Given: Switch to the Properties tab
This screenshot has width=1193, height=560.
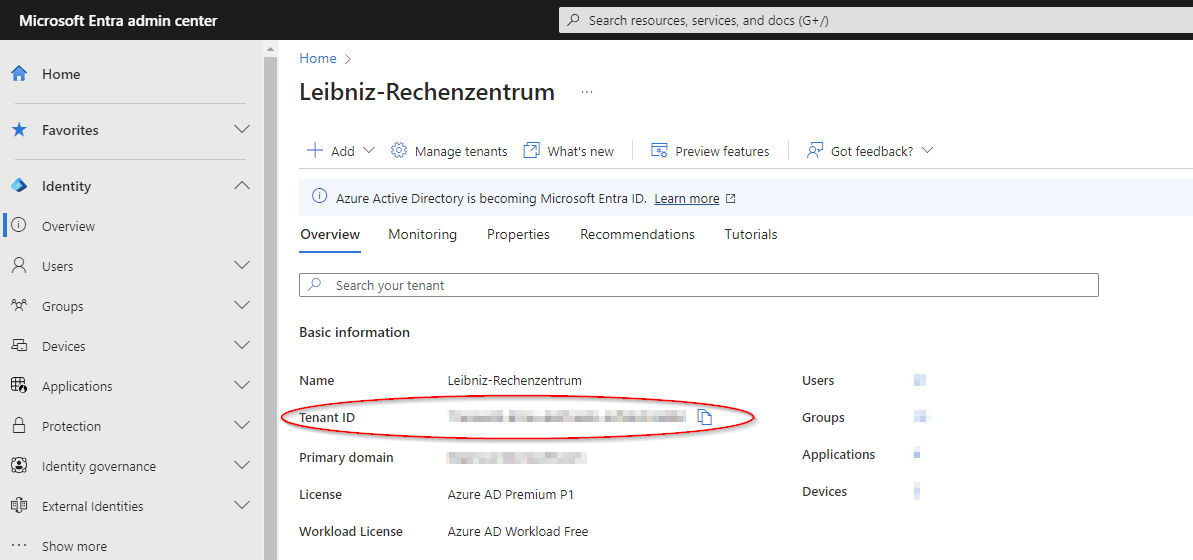Looking at the screenshot, I should click(518, 234).
